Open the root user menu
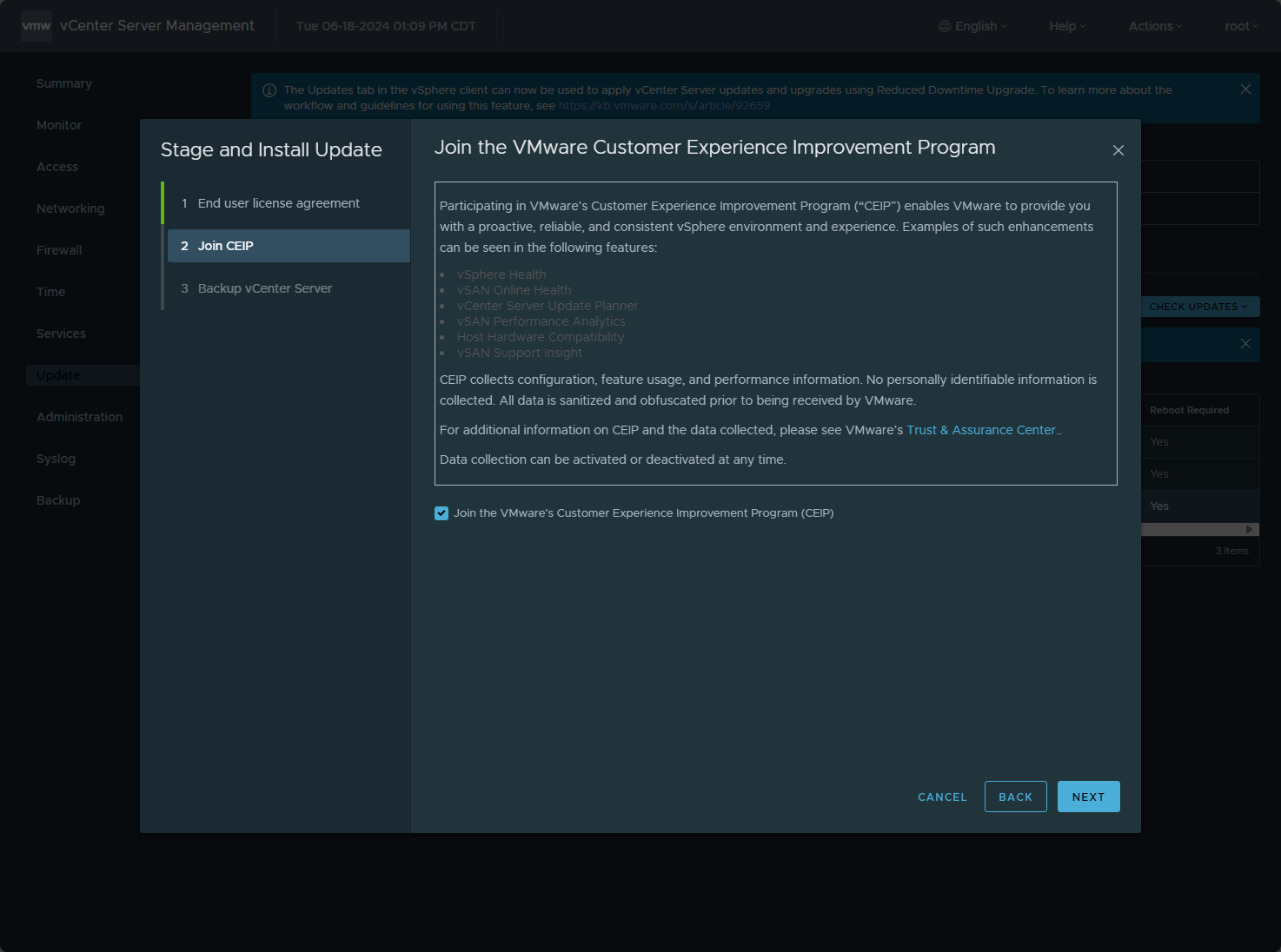The image size is (1281, 952). pyautogui.click(x=1242, y=26)
